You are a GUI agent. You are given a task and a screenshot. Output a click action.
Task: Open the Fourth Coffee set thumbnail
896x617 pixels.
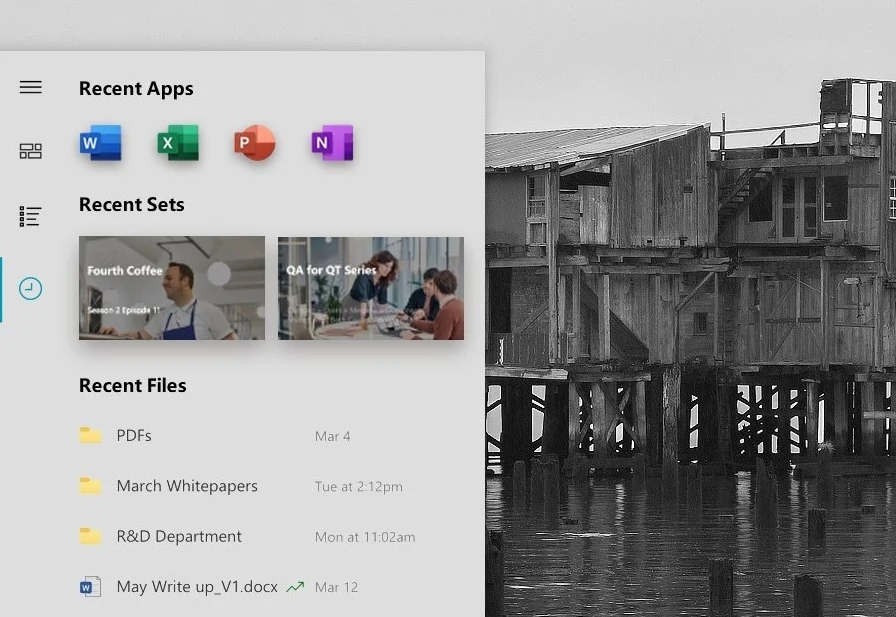tap(172, 288)
